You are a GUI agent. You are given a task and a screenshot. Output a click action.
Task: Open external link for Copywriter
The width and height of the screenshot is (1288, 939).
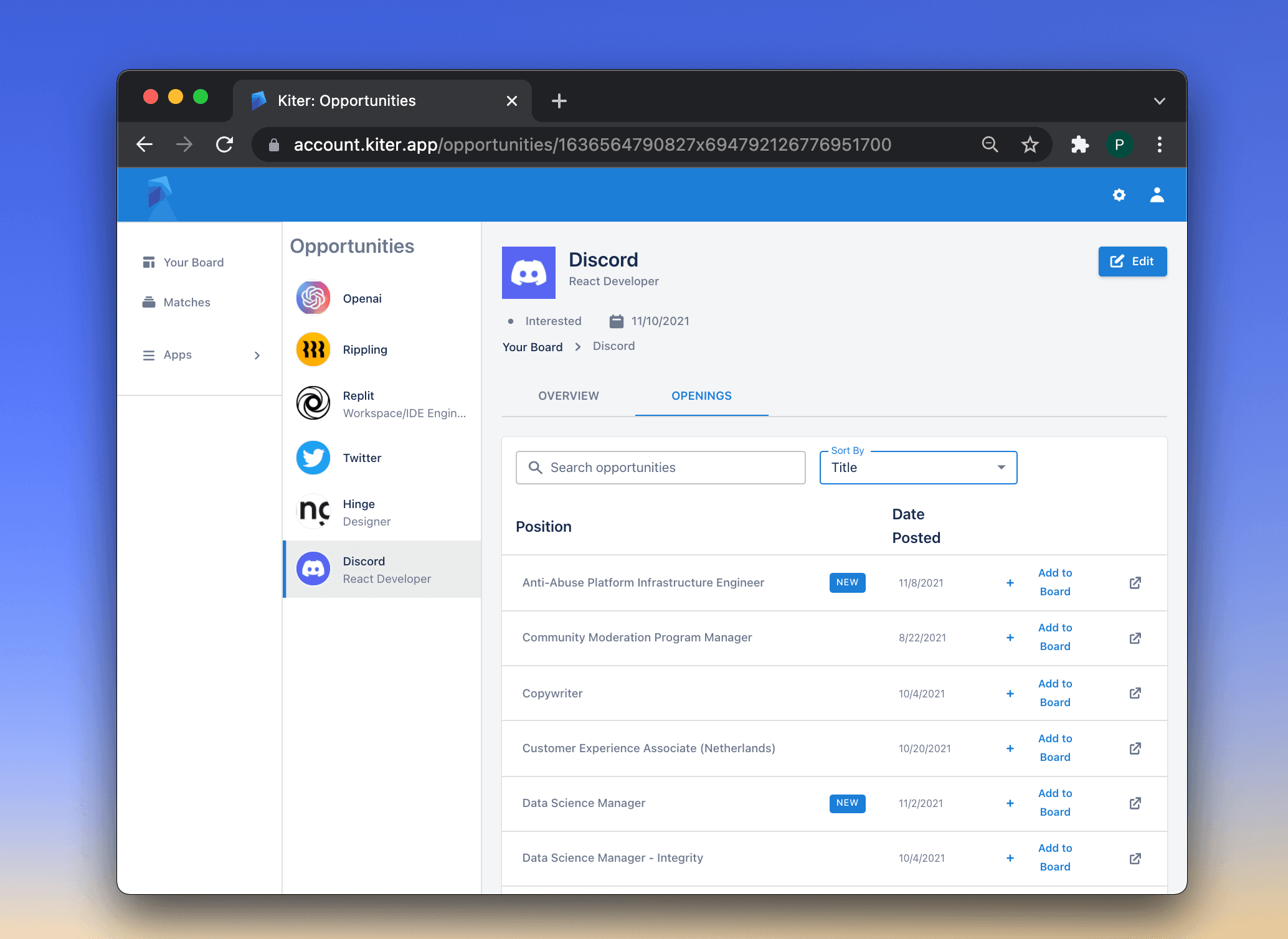(1135, 693)
